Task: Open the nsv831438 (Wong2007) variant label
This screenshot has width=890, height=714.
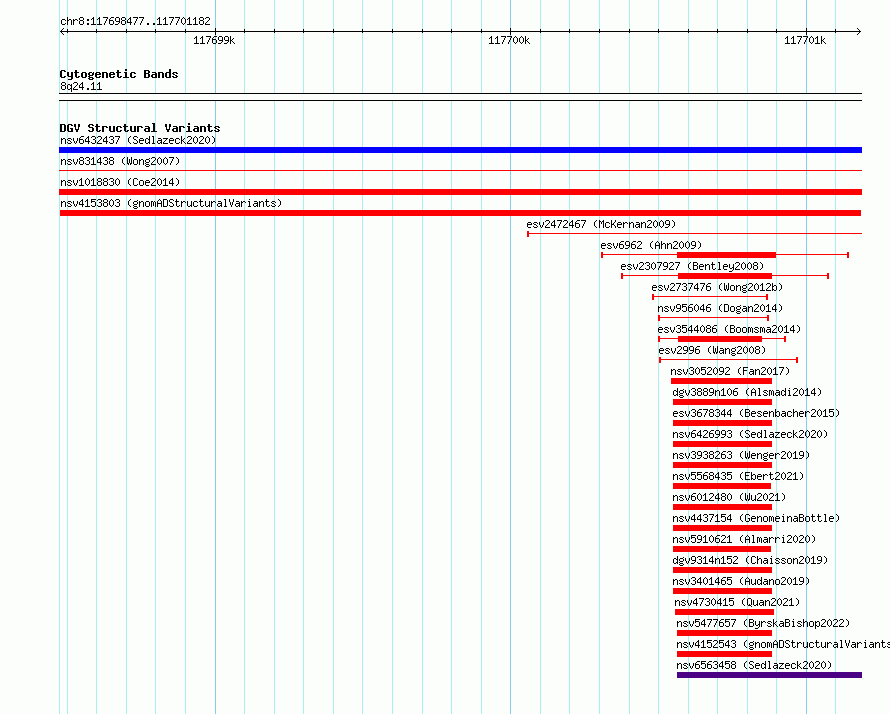Action: 120,161
